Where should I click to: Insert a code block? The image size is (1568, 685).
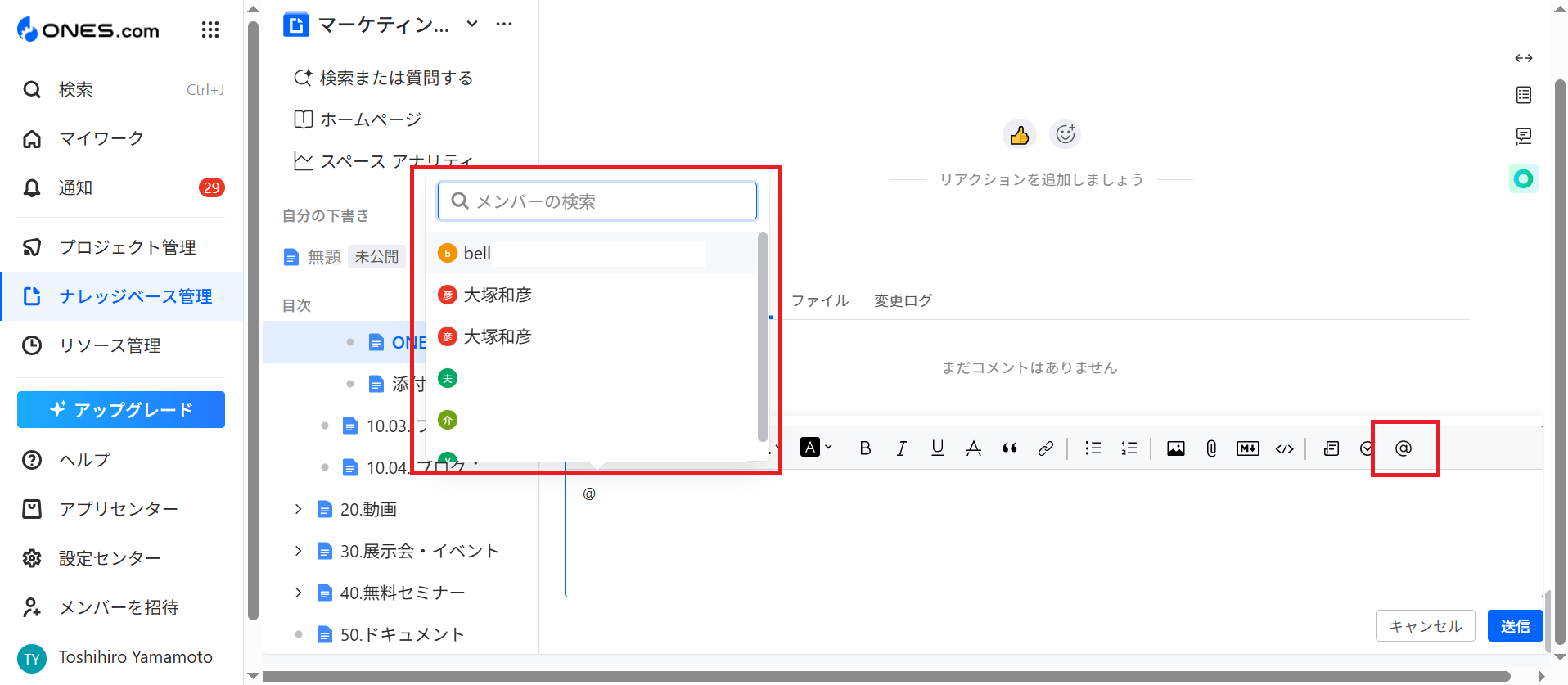(1284, 448)
